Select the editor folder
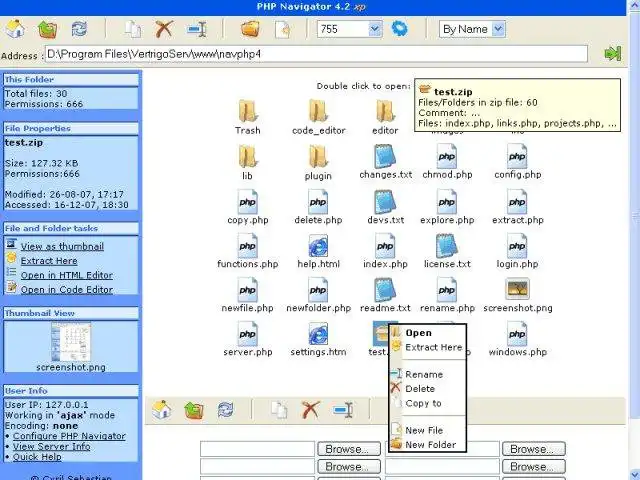Viewport: 640px width, 480px height. coord(385,111)
